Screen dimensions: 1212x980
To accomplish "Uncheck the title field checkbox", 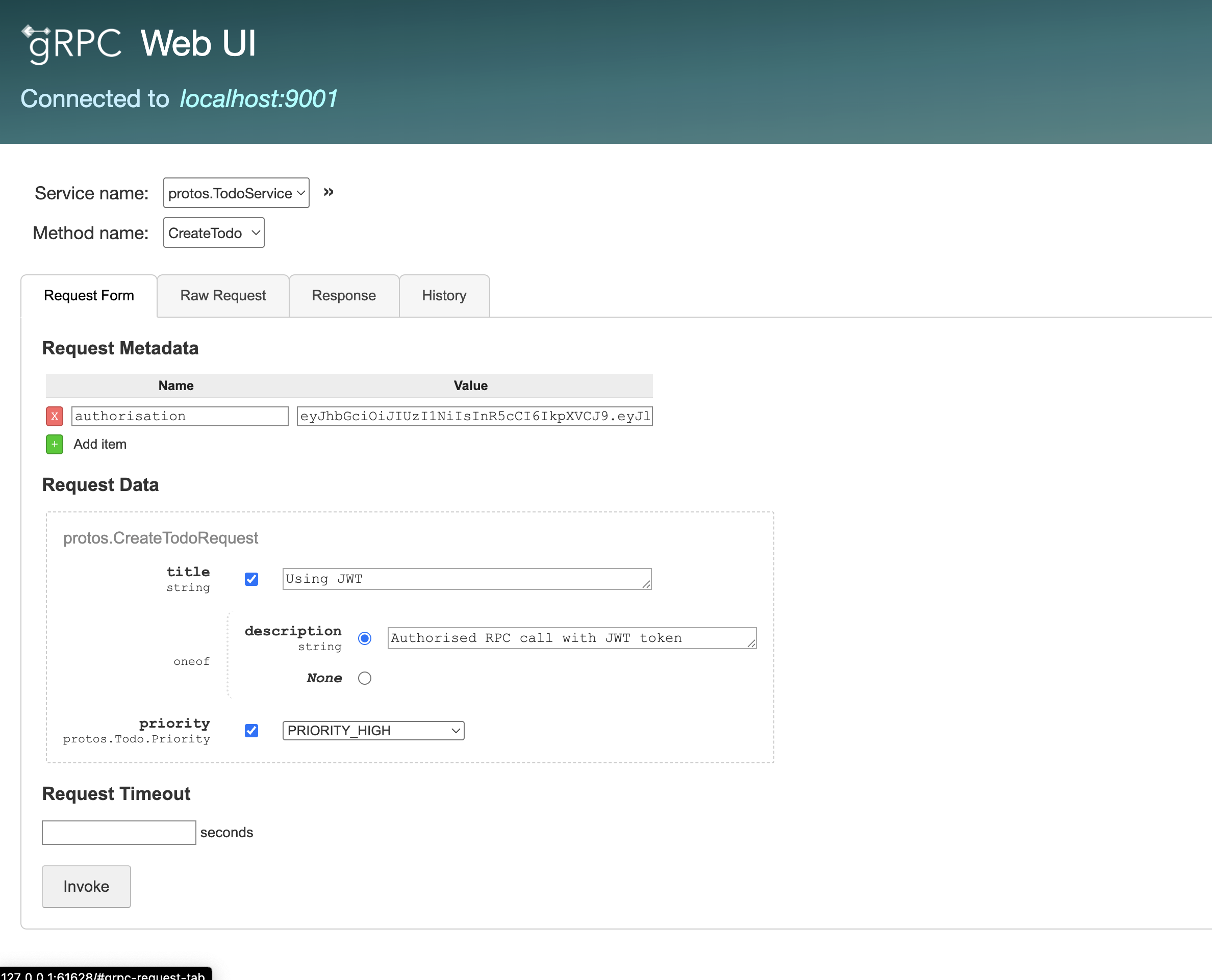I will [x=251, y=579].
